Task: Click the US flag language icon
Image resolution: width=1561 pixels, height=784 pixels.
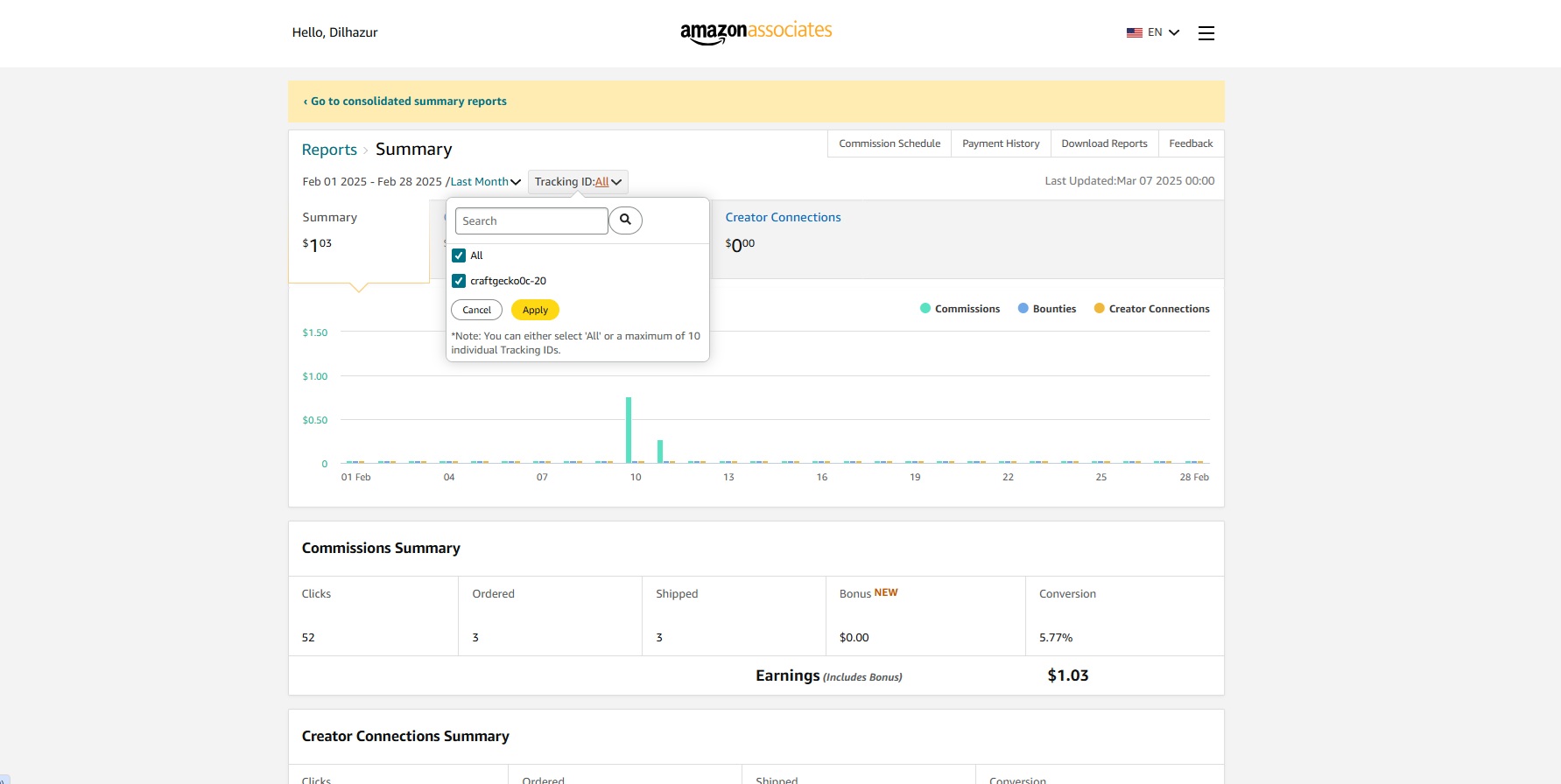Action: pyautogui.click(x=1135, y=32)
